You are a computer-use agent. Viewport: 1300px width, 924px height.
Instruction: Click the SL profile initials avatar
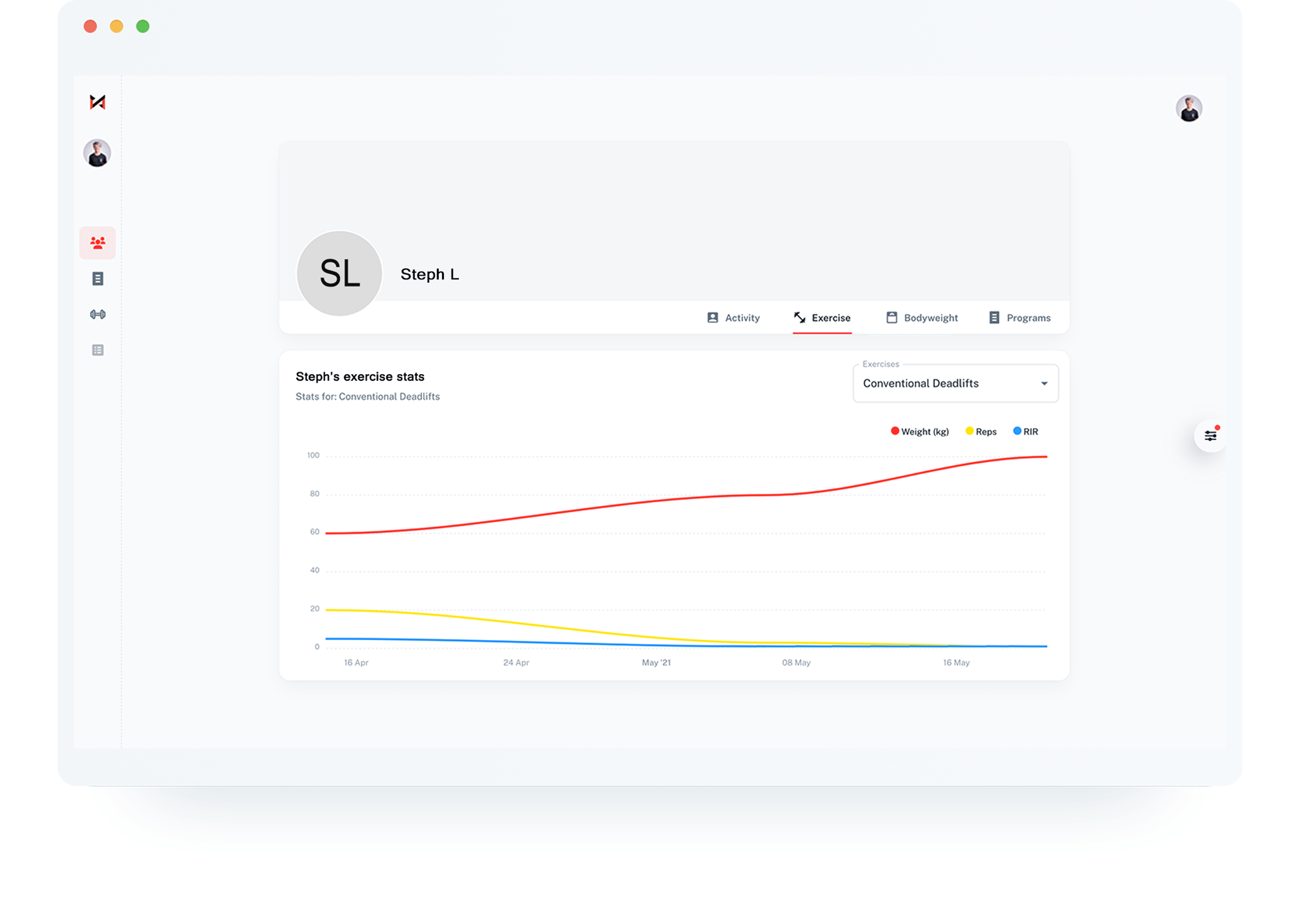point(339,274)
